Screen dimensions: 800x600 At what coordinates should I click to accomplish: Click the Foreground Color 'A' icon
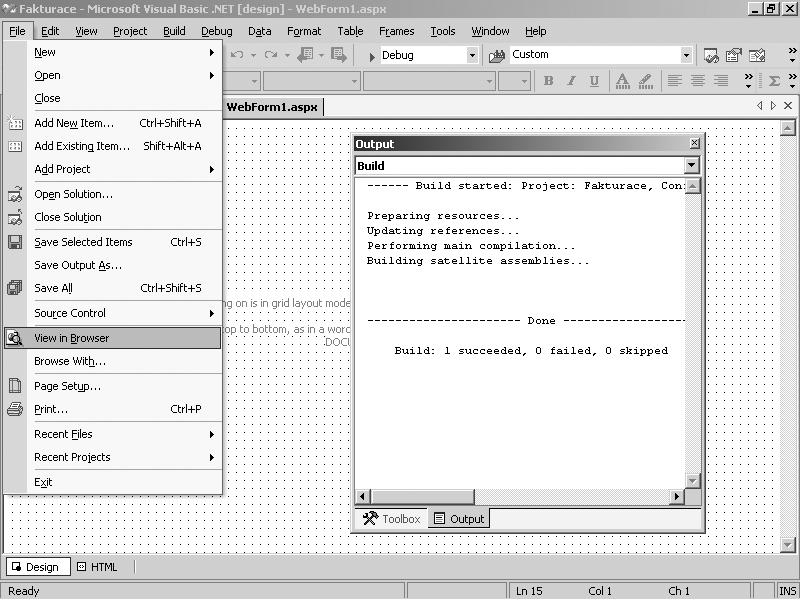click(622, 81)
